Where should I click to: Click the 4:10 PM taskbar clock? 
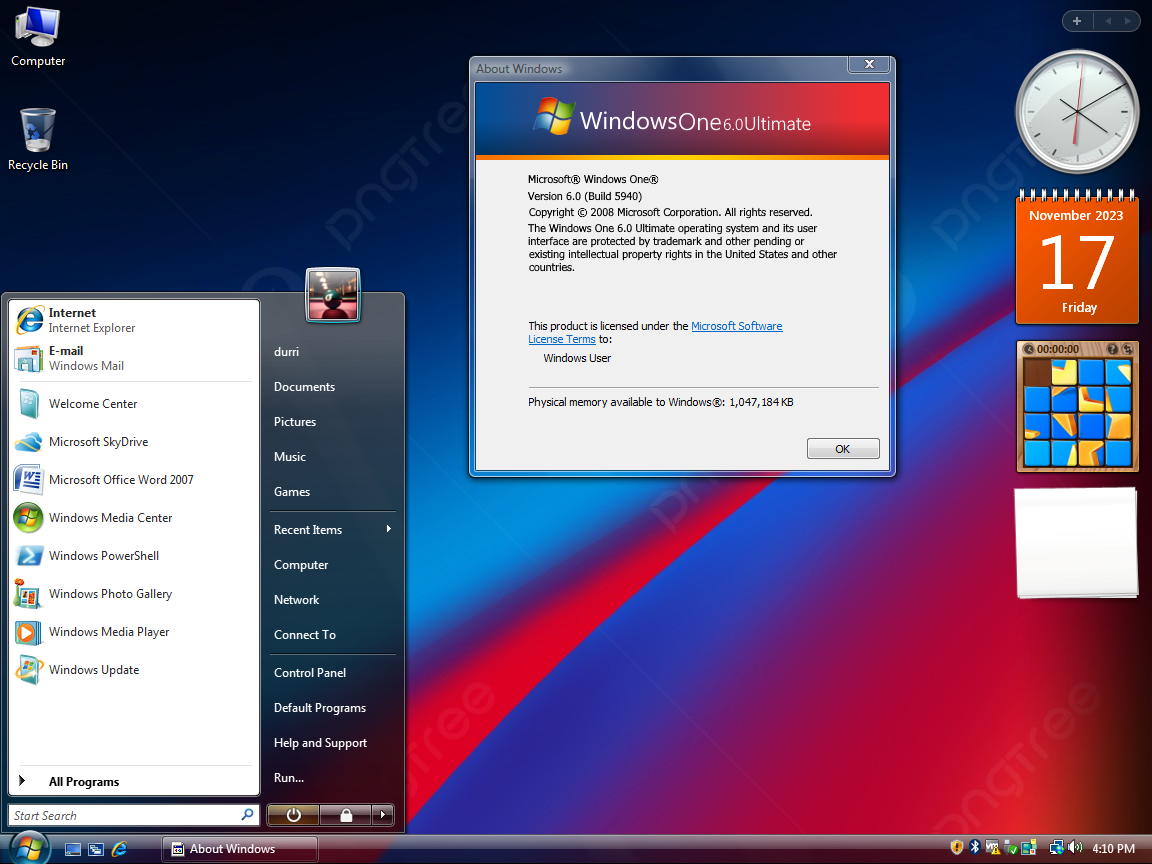pos(1114,849)
